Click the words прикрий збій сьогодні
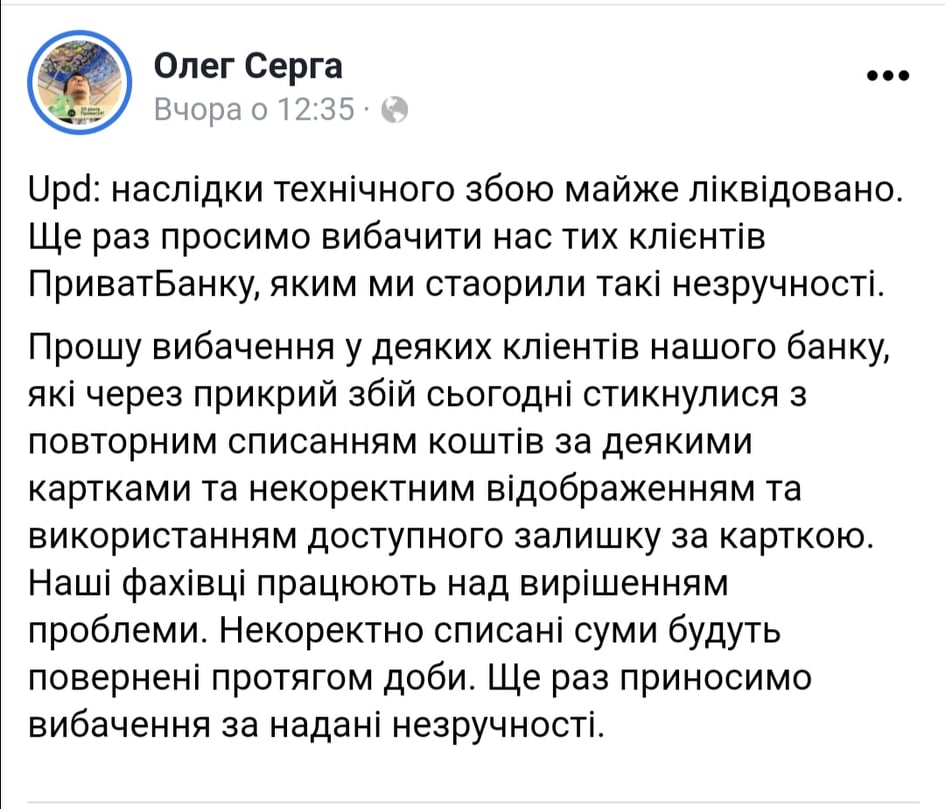 coord(385,396)
